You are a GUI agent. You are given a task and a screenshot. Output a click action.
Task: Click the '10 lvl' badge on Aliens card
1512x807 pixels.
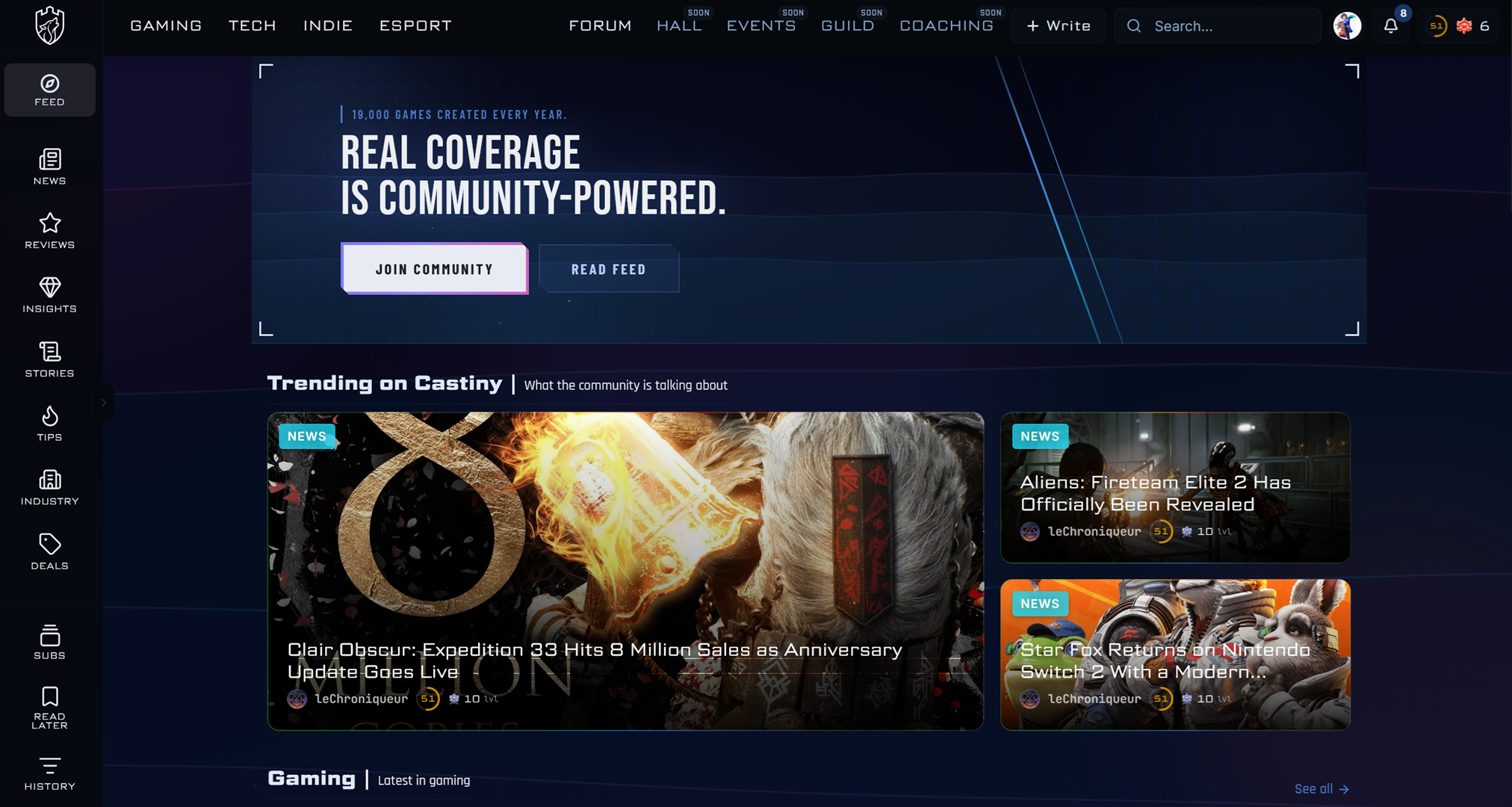tap(1206, 532)
